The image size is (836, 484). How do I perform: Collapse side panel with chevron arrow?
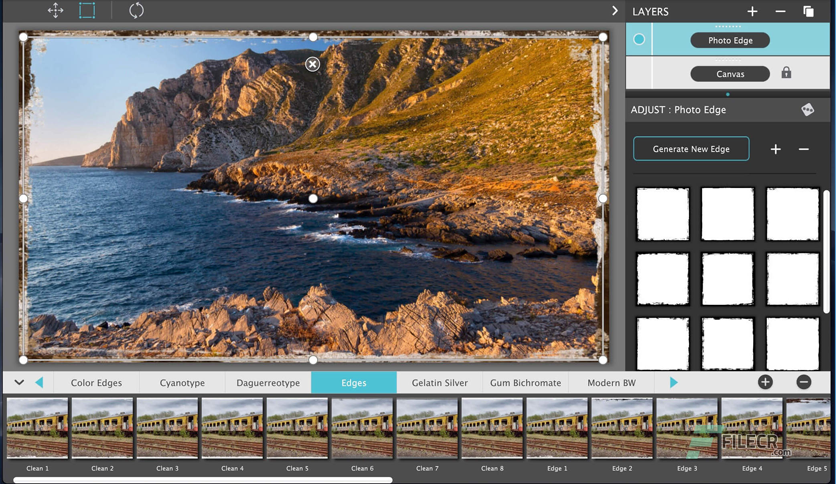615,10
